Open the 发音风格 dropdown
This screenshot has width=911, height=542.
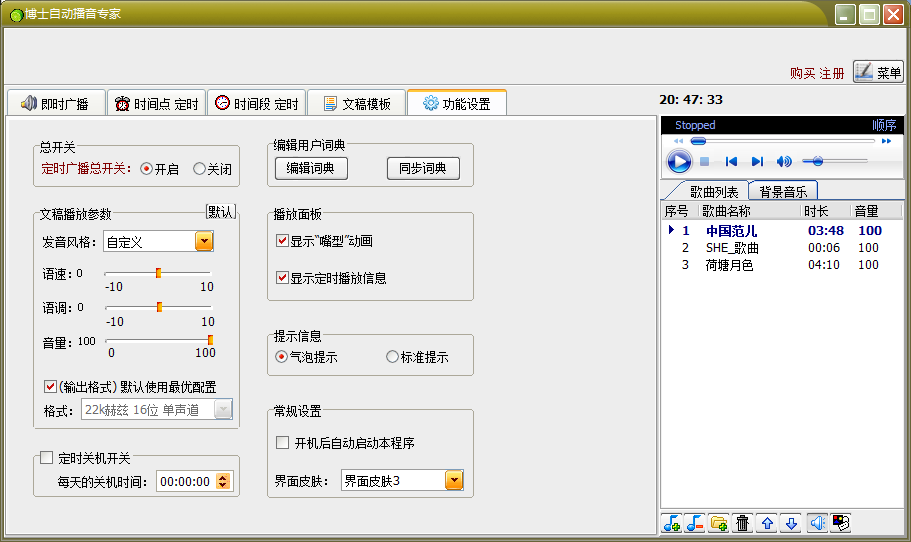(x=204, y=241)
